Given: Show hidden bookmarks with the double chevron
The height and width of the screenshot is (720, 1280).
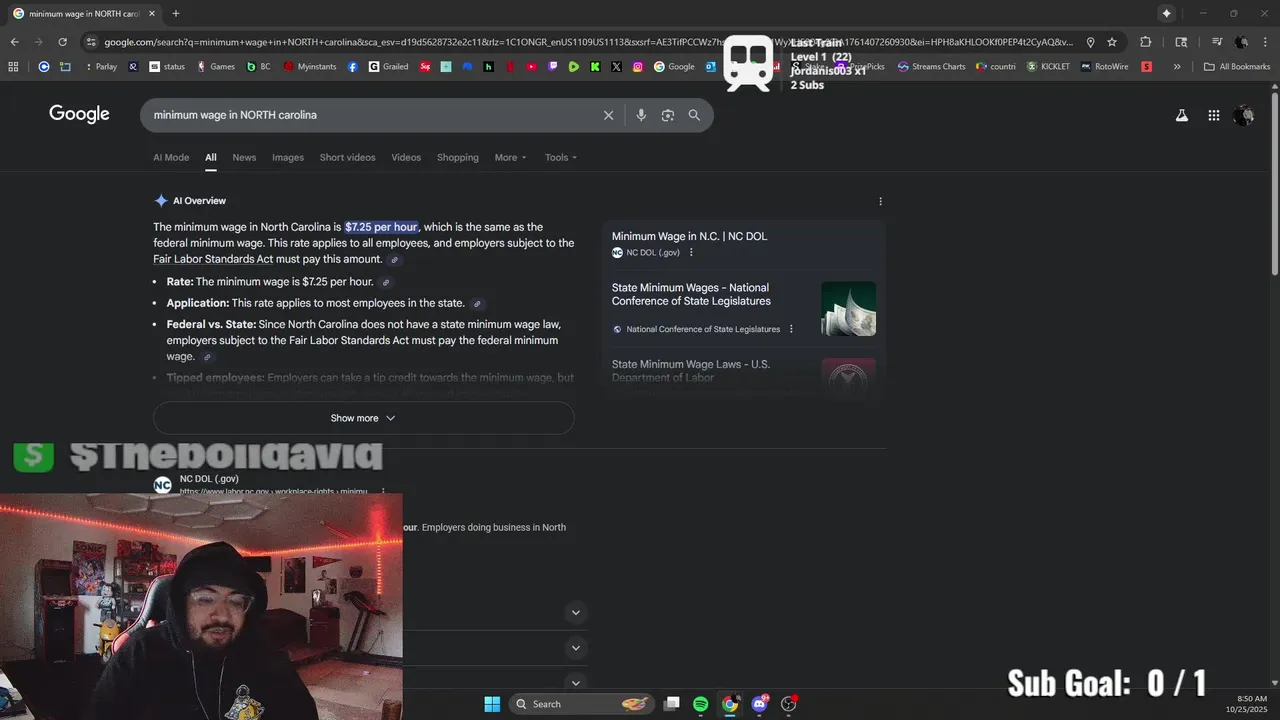Looking at the screenshot, I should 1177,67.
